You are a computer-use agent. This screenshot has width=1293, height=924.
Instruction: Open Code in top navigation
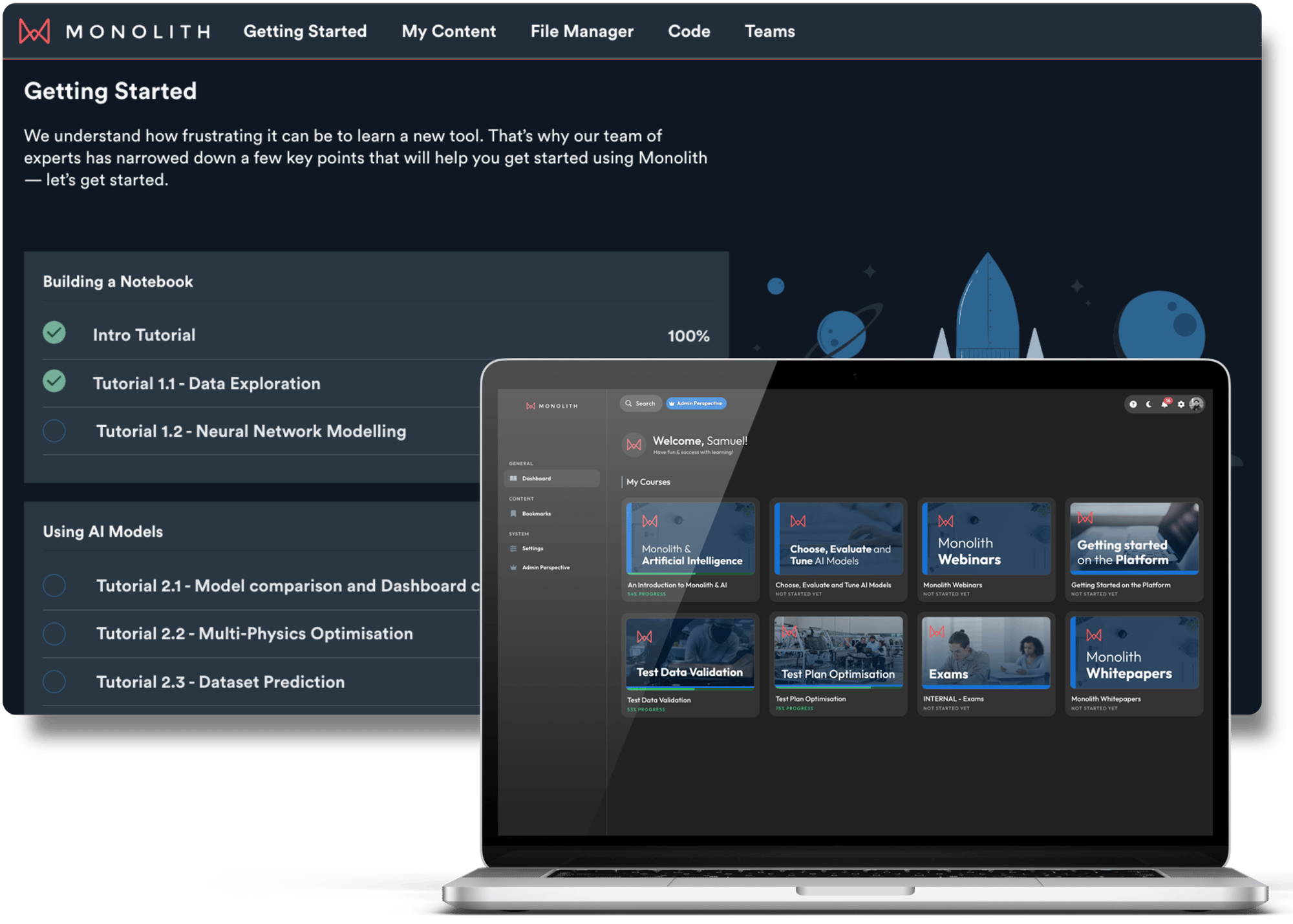689,31
